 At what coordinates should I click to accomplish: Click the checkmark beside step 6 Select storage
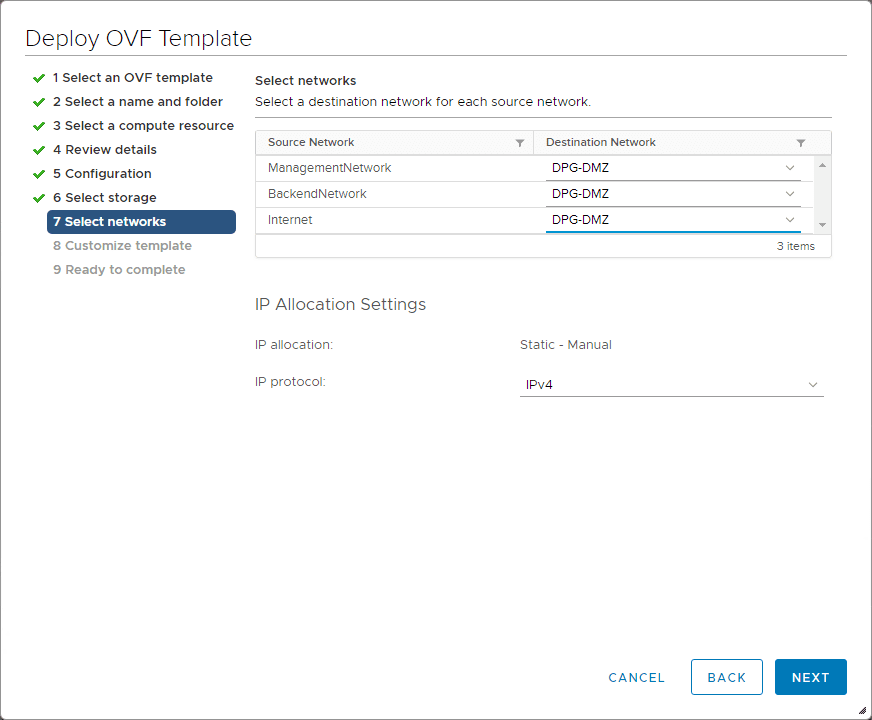tap(40, 197)
